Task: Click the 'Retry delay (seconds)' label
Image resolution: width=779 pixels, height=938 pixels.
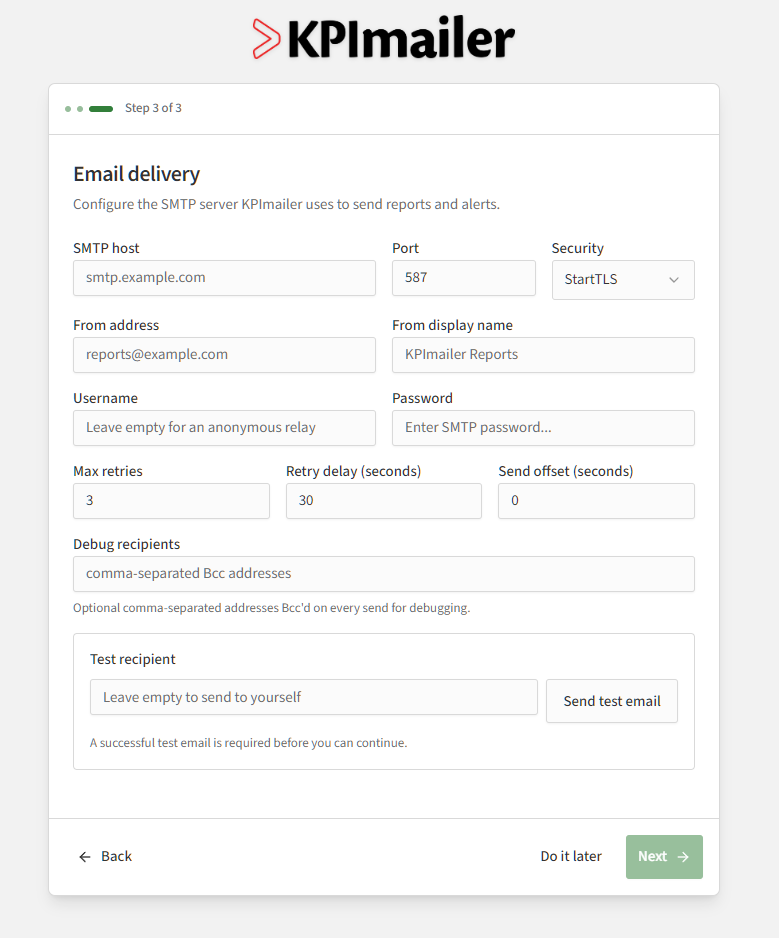Action: pyautogui.click(x=354, y=471)
